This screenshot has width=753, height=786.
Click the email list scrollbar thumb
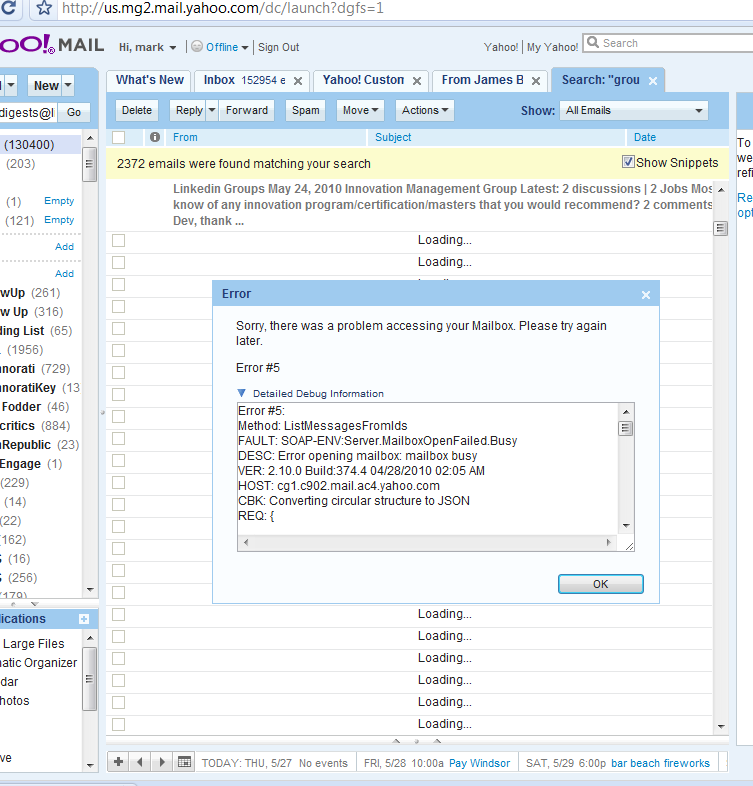(x=720, y=229)
